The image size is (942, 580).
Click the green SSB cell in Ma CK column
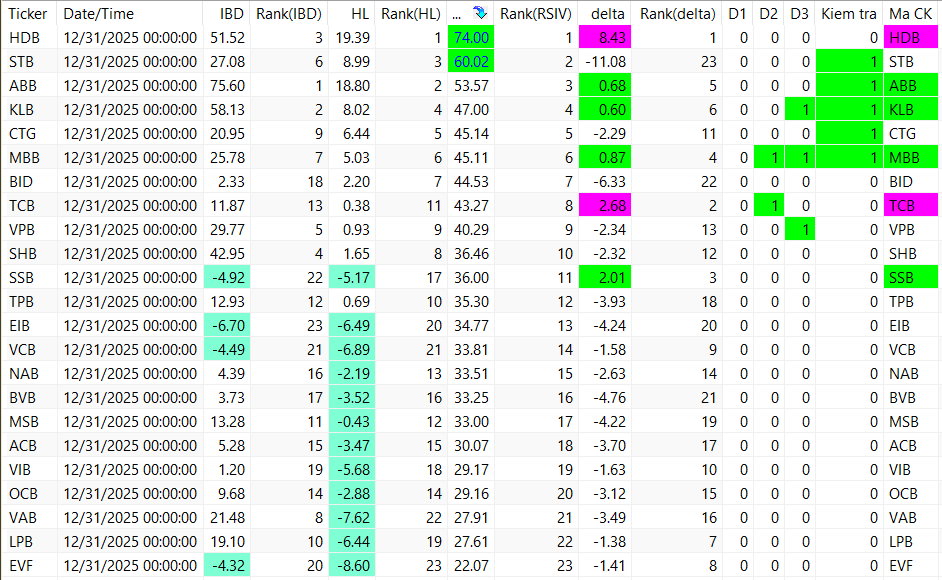click(911, 278)
